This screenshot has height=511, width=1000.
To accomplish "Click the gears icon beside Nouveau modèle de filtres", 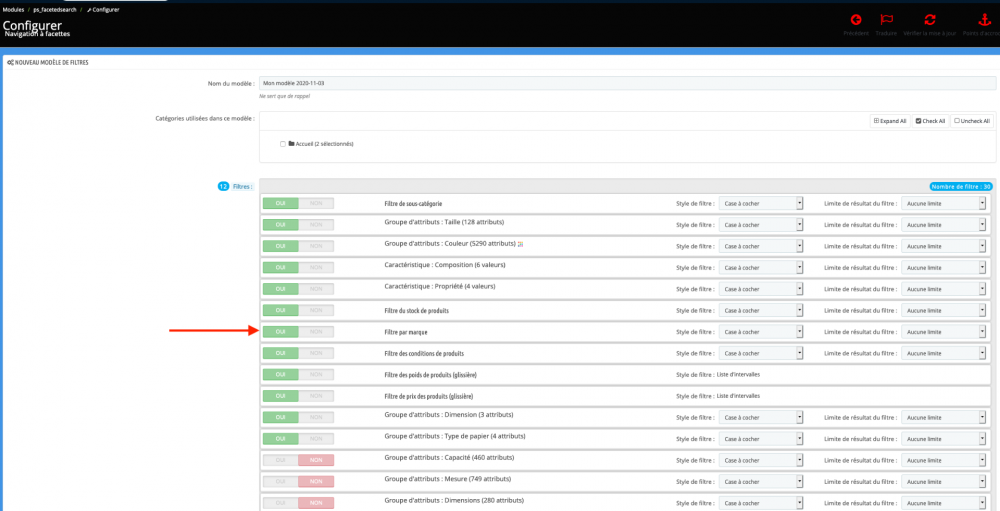I will 10,62.
